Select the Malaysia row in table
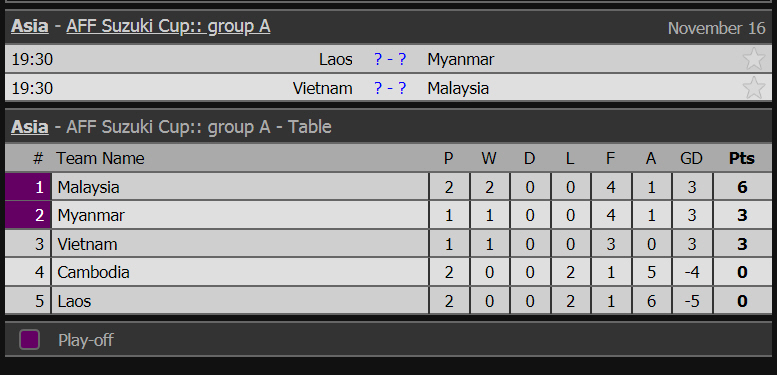The image size is (777, 375). point(388,187)
